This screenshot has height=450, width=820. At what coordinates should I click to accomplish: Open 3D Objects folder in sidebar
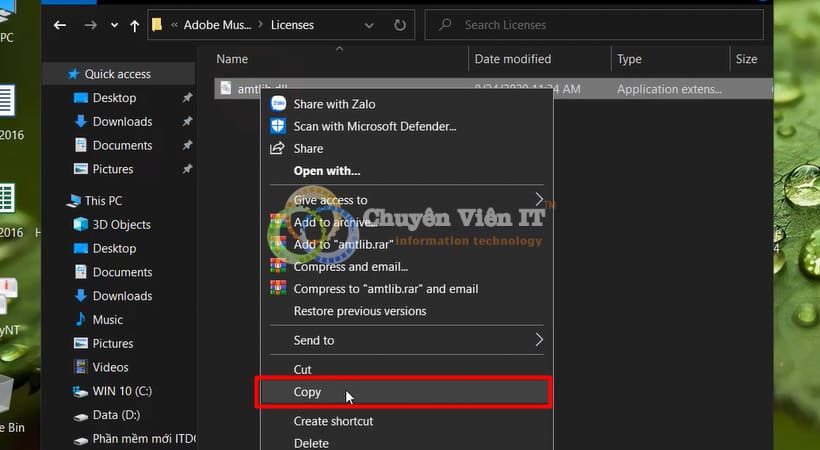[x=121, y=224]
